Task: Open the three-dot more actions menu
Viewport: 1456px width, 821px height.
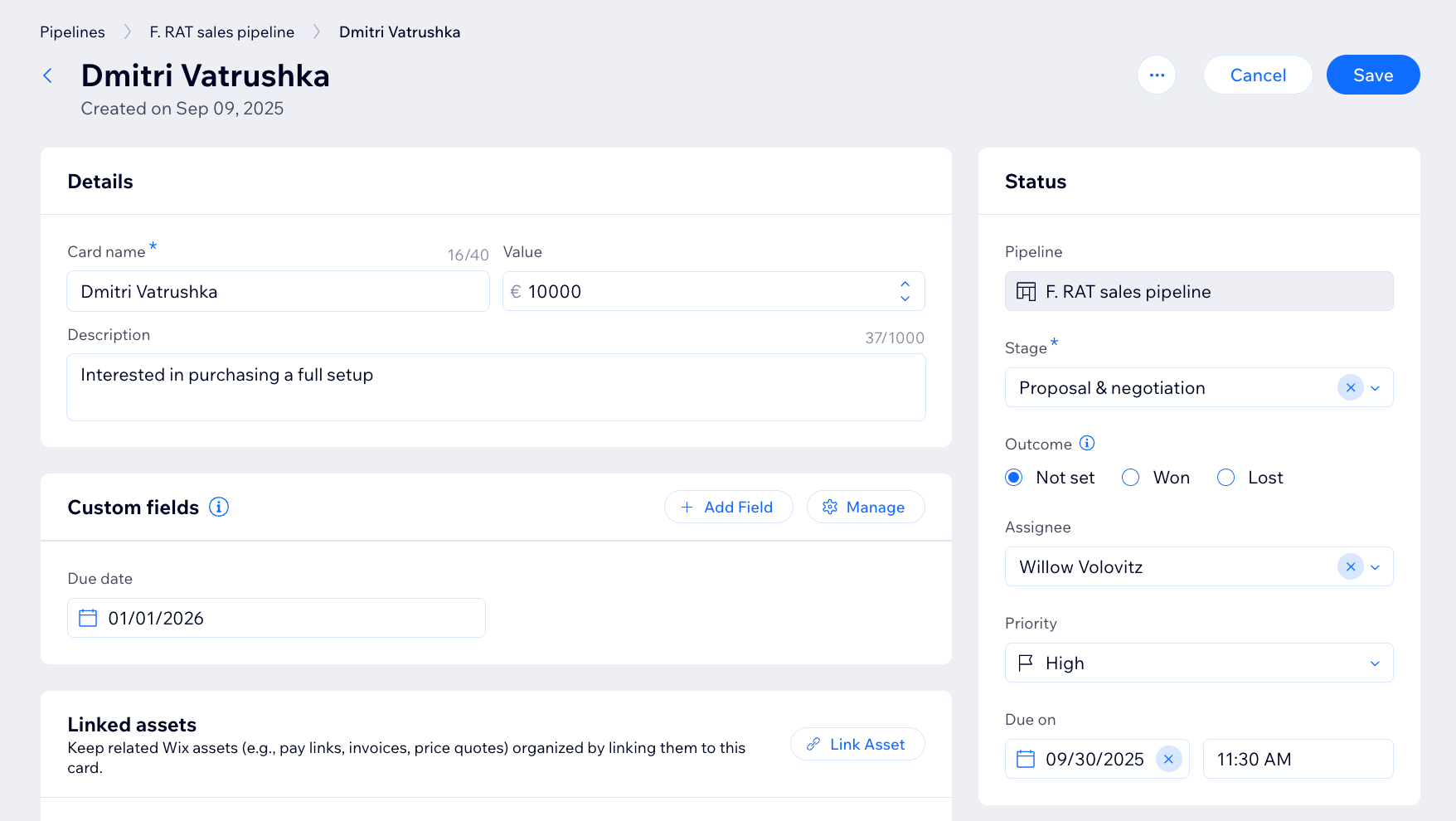Action: coord(1157,75)
